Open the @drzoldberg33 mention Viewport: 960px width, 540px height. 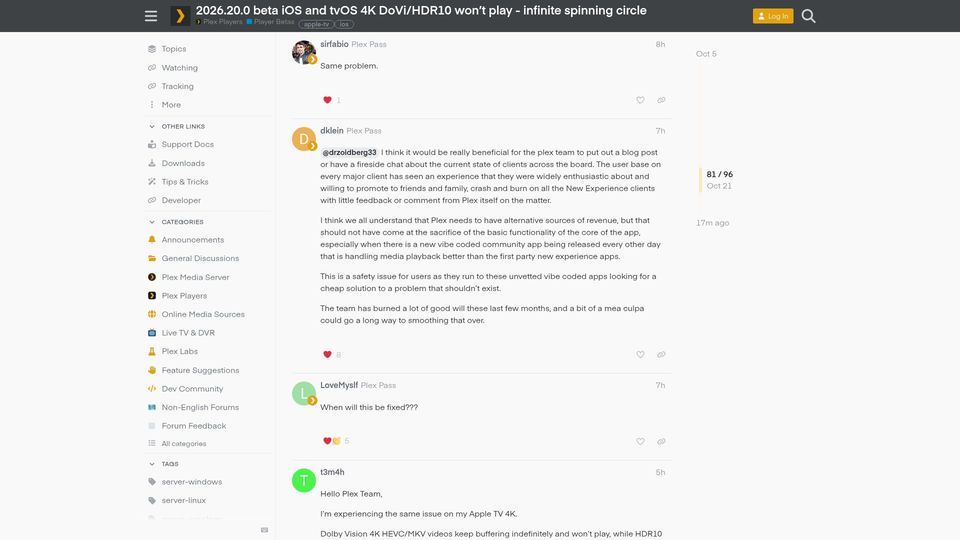[349, 152]
